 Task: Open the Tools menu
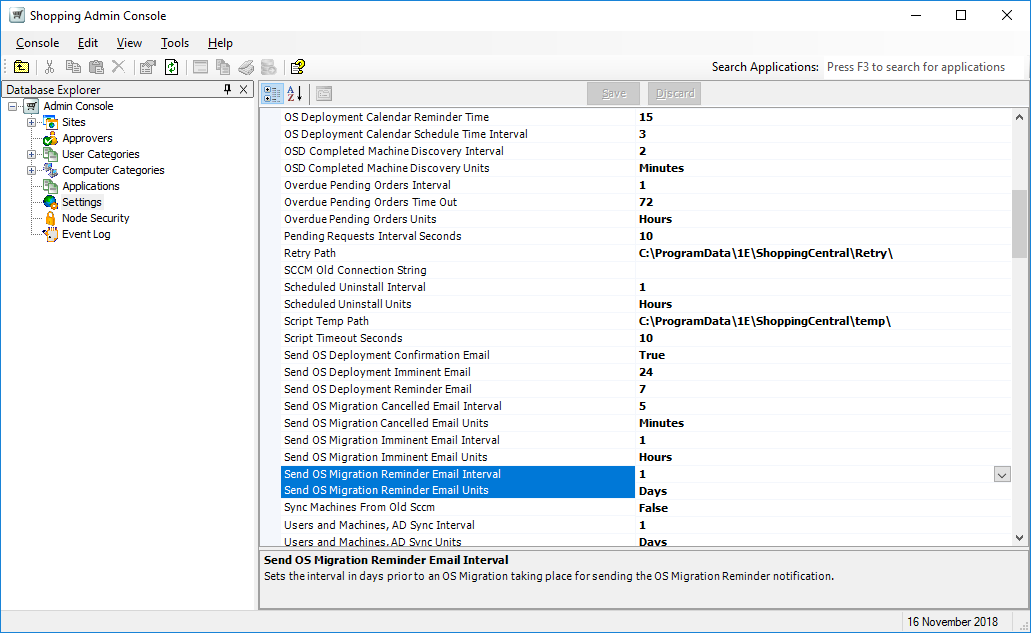pyautogui.click(x=175, y=43)
